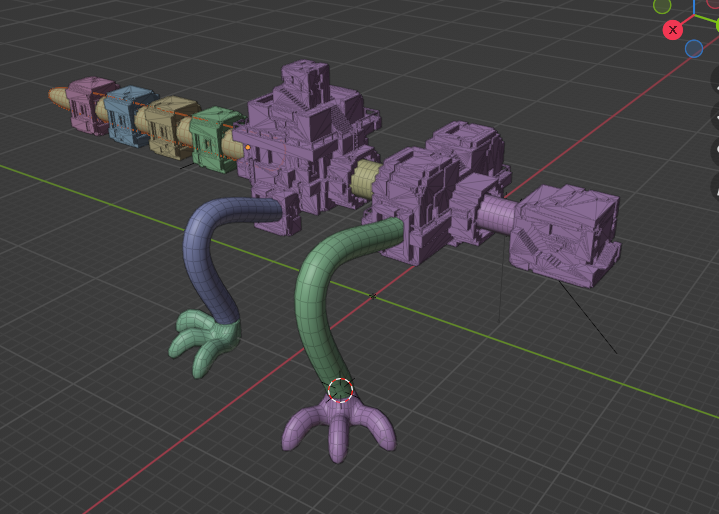Select the tan block segment
The image size is (719, 514).
(x=169, y=125)
